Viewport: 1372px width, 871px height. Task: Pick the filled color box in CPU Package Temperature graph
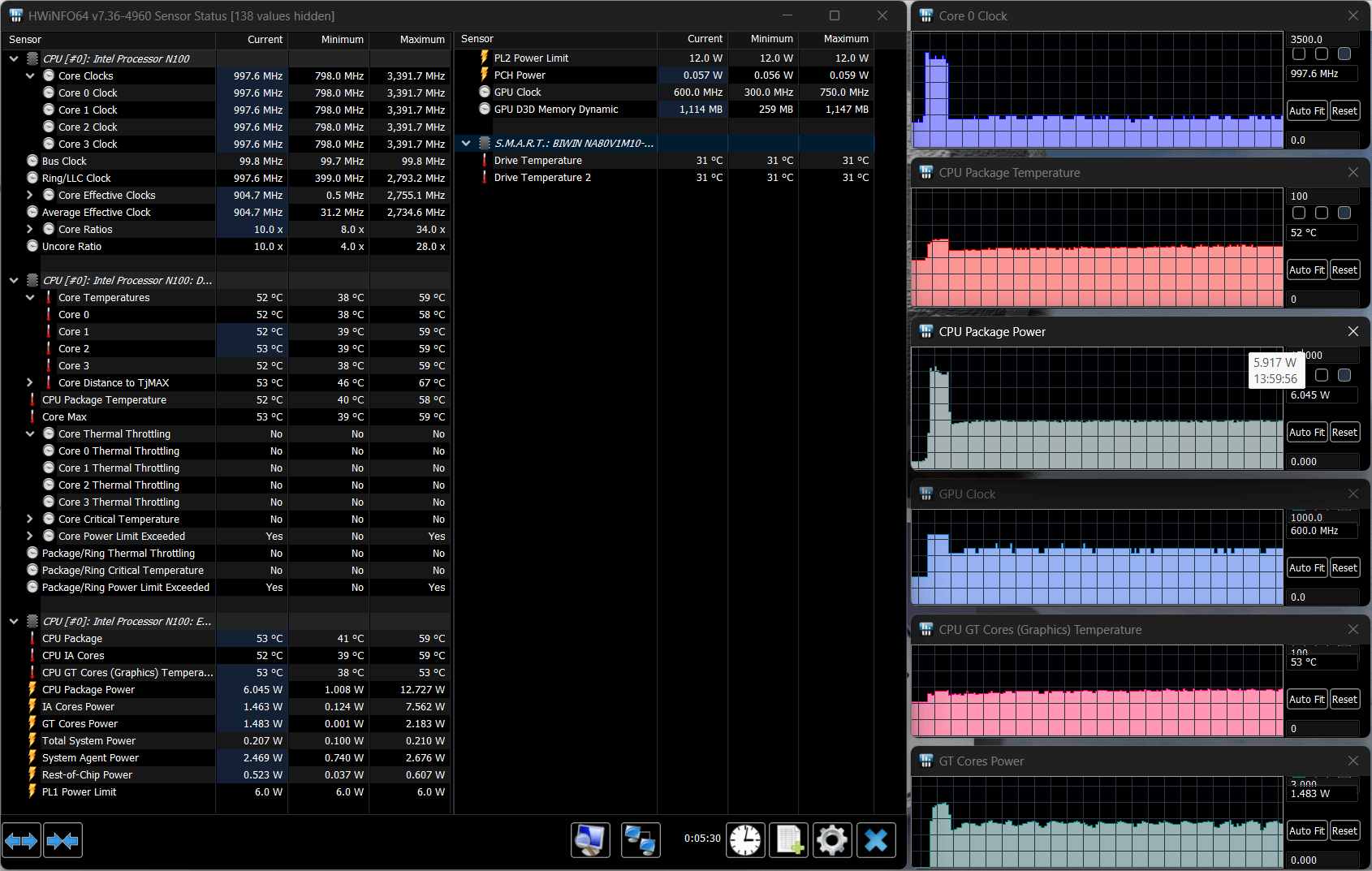coord(1344,213)
